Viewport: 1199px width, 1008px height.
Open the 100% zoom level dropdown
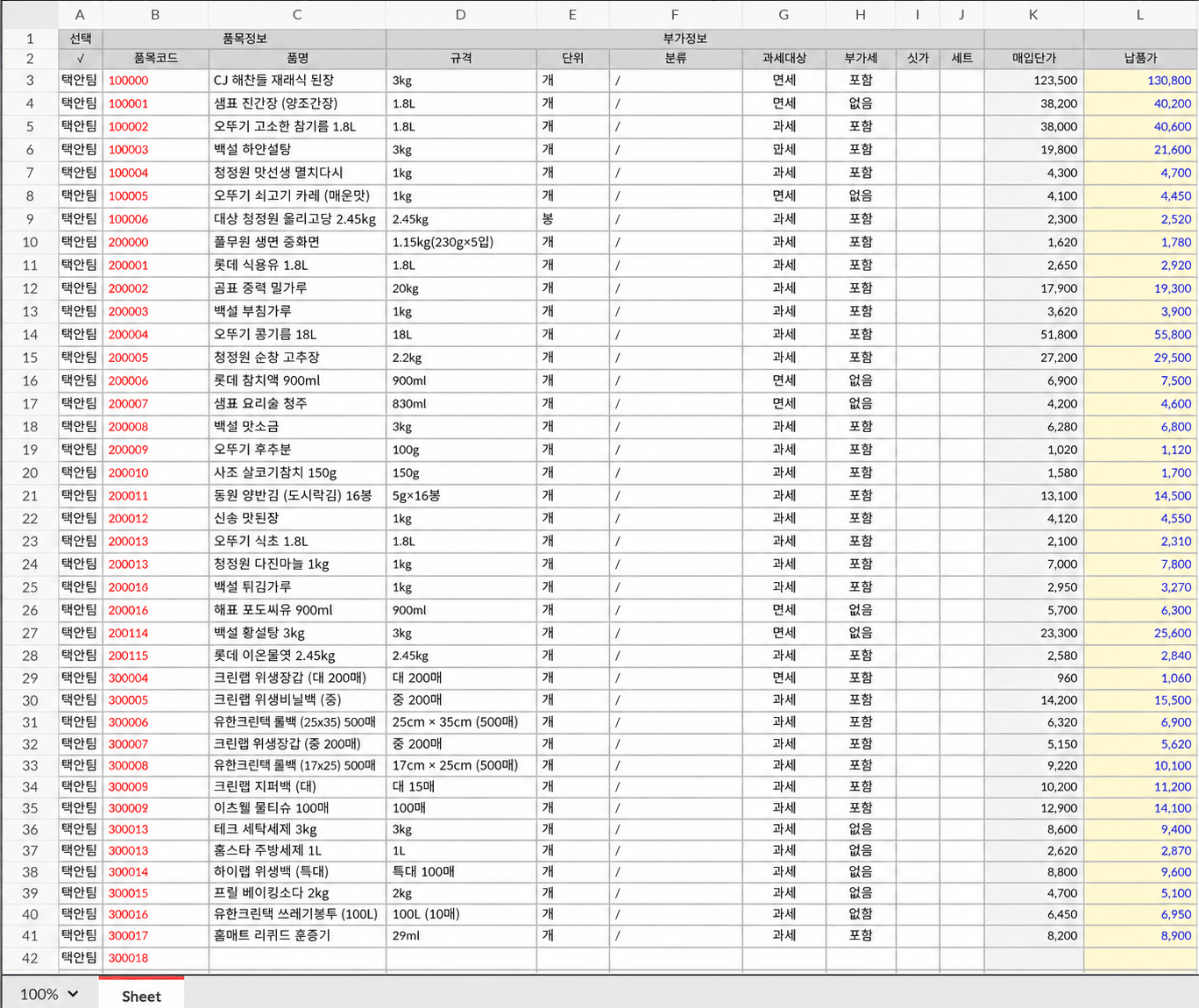pos(49,994)
